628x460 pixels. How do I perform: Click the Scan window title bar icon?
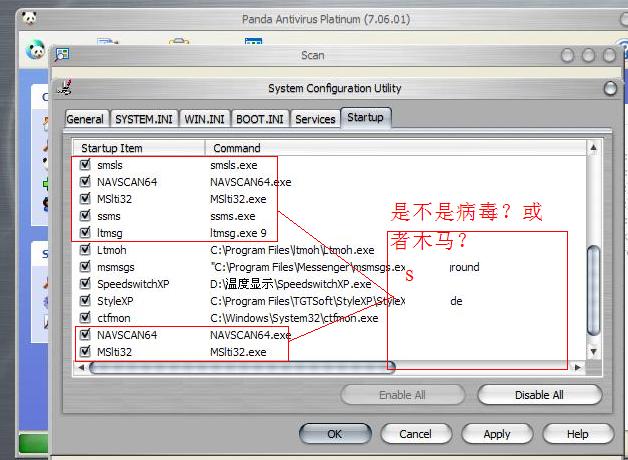[62, 54]
